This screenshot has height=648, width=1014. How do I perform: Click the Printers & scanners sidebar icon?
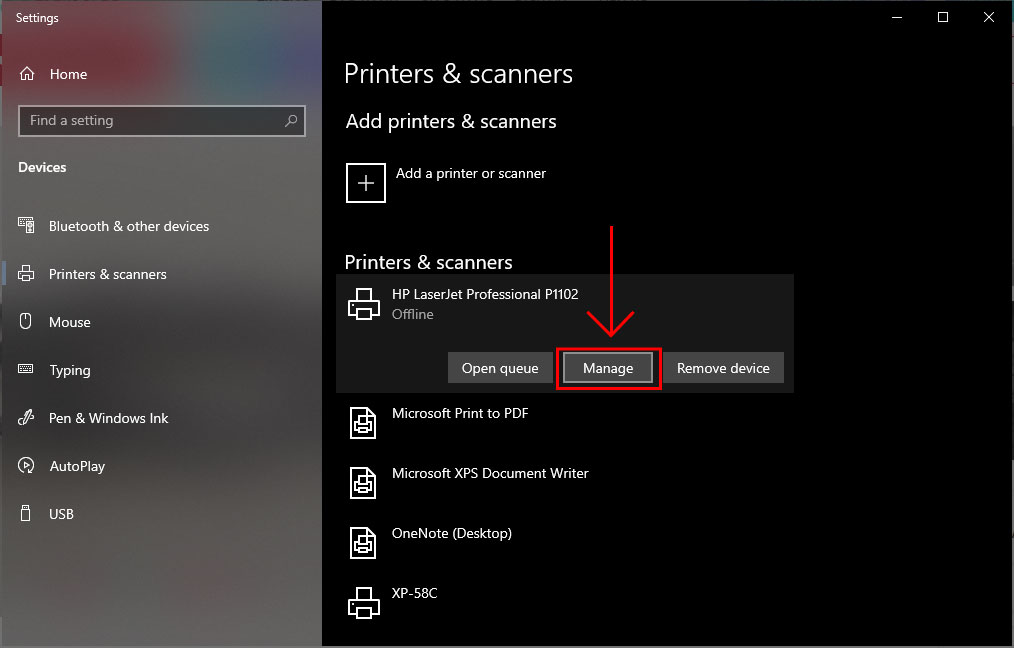26,274
